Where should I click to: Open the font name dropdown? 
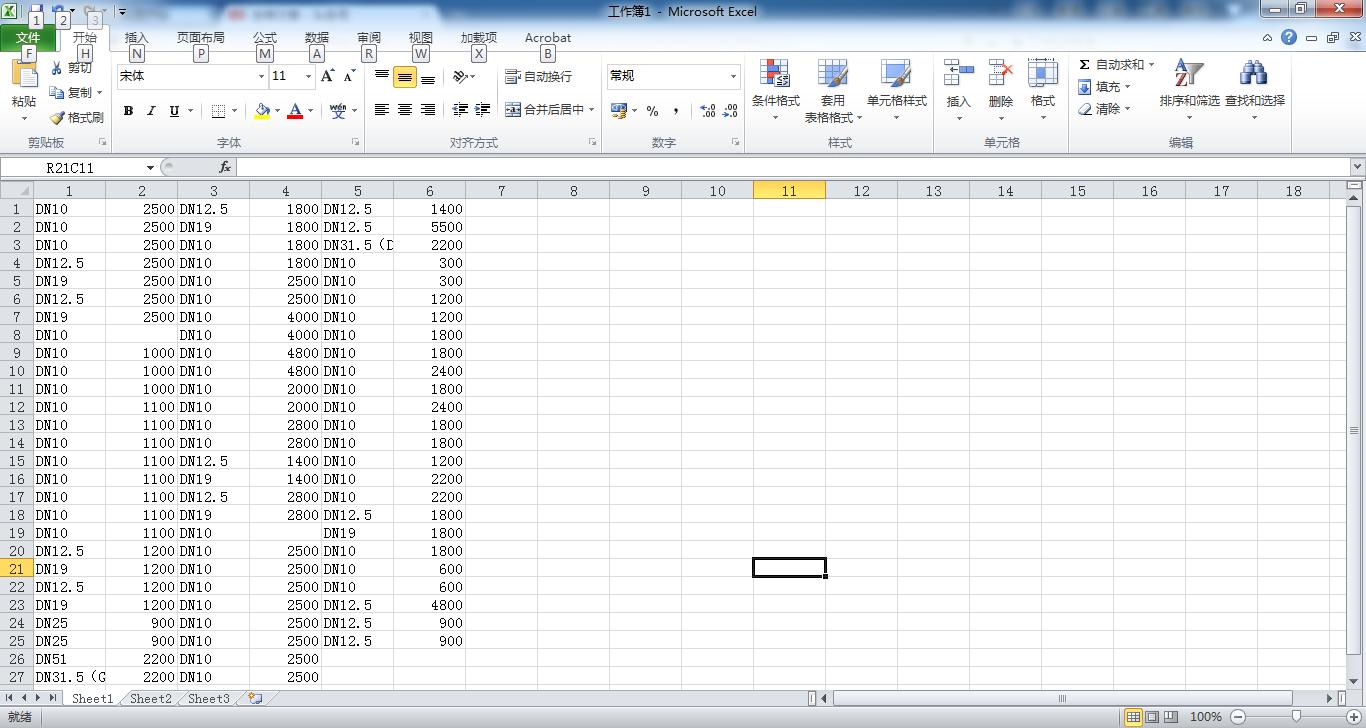click(262, 76)
